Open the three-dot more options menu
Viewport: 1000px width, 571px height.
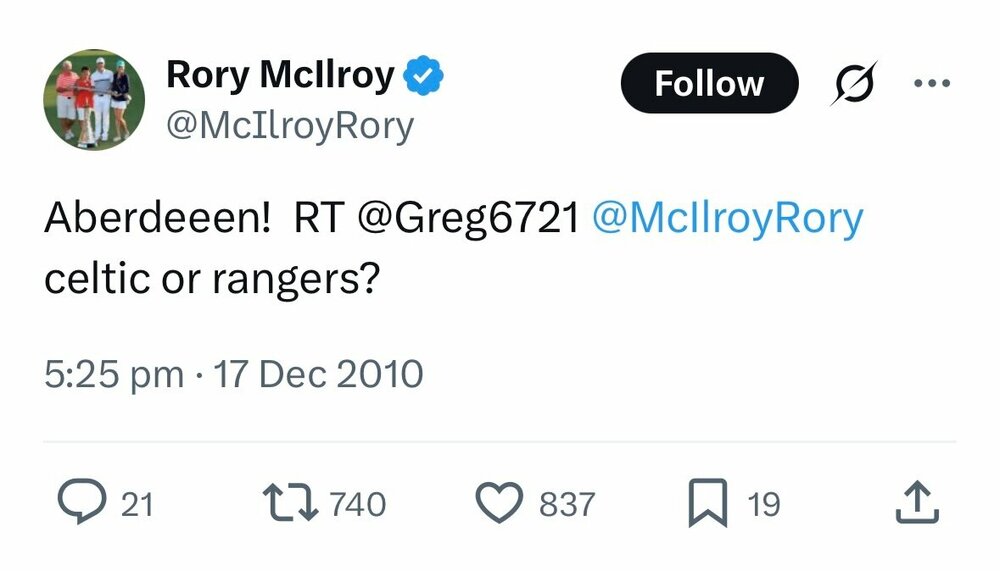click(931, 83)
